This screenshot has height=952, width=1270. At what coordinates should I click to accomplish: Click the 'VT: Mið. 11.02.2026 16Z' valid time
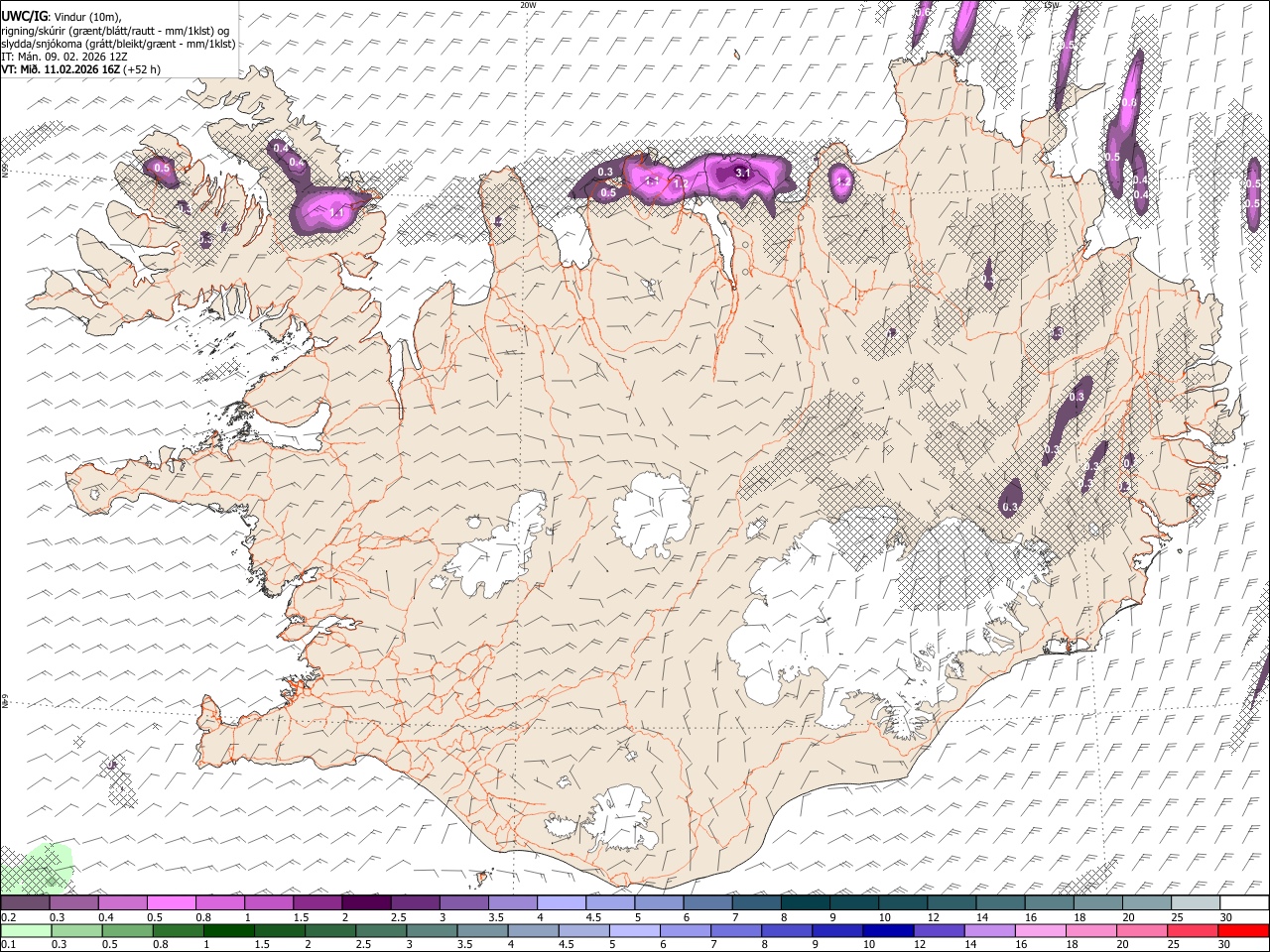click(x=62, y=69)
